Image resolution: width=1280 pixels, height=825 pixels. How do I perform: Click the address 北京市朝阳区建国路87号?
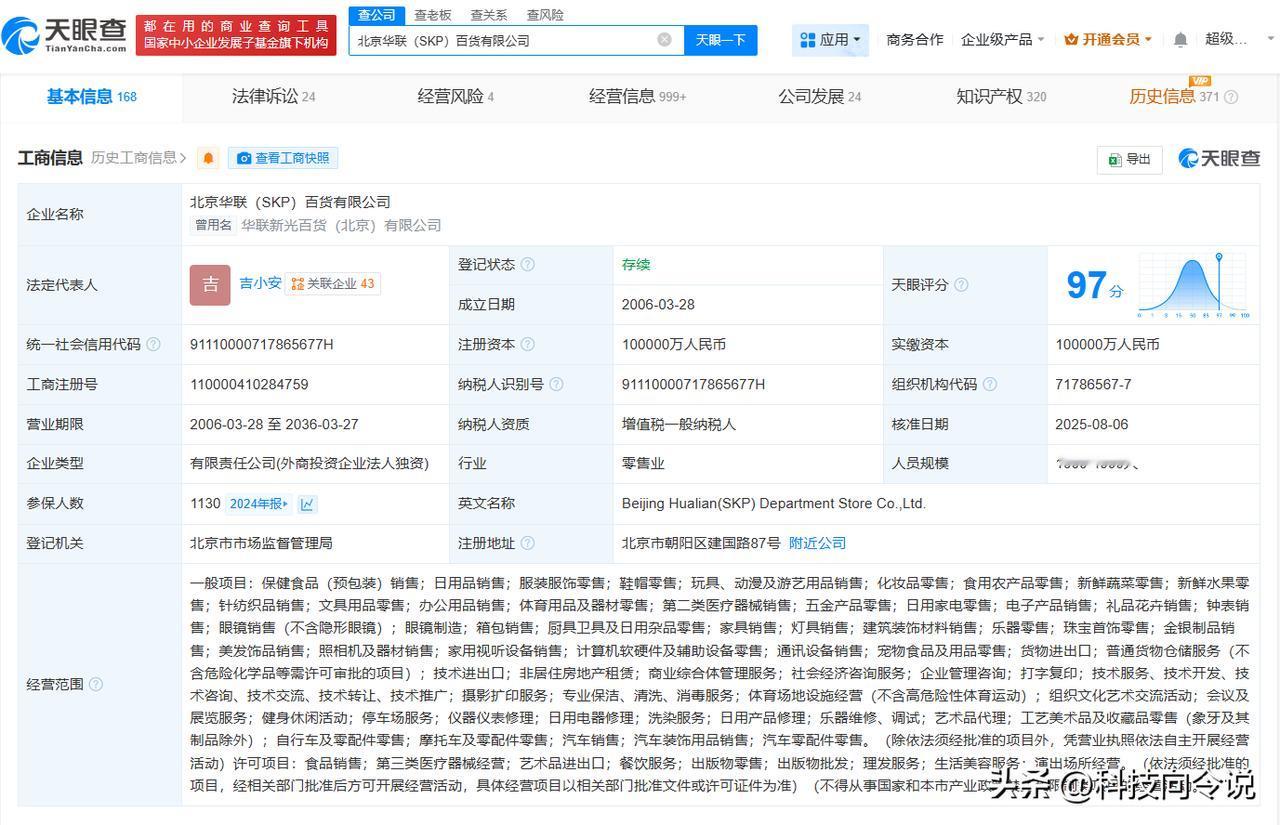point(701,543)
